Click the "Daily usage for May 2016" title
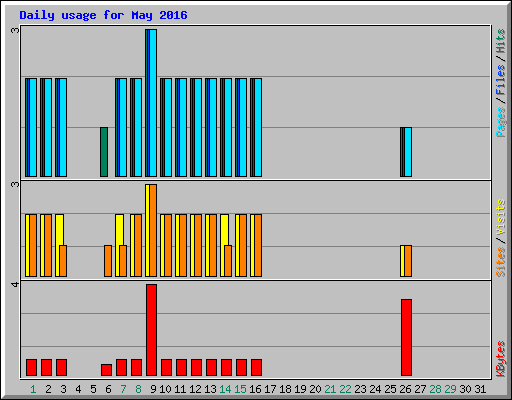The image size is (512, 400). point(103,15)
